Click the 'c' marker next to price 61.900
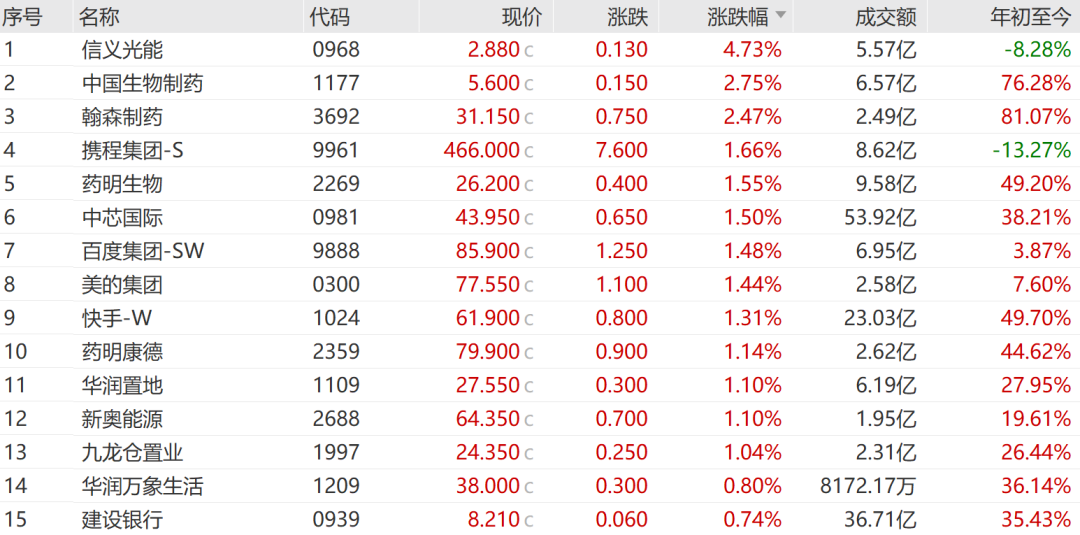This screenshot has height=535, width=1080. tap(529, 319)
